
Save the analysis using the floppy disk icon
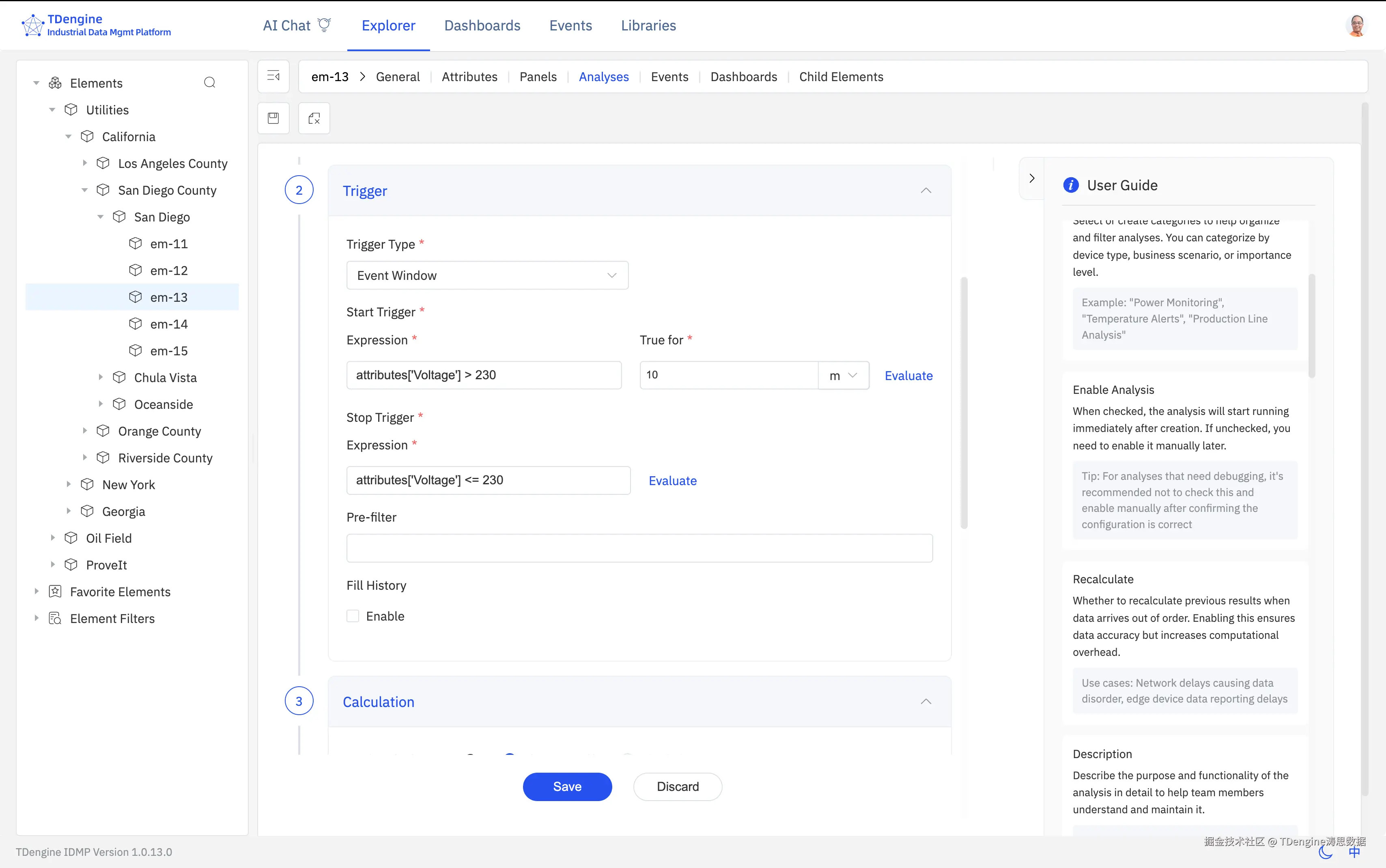point(274,118)
